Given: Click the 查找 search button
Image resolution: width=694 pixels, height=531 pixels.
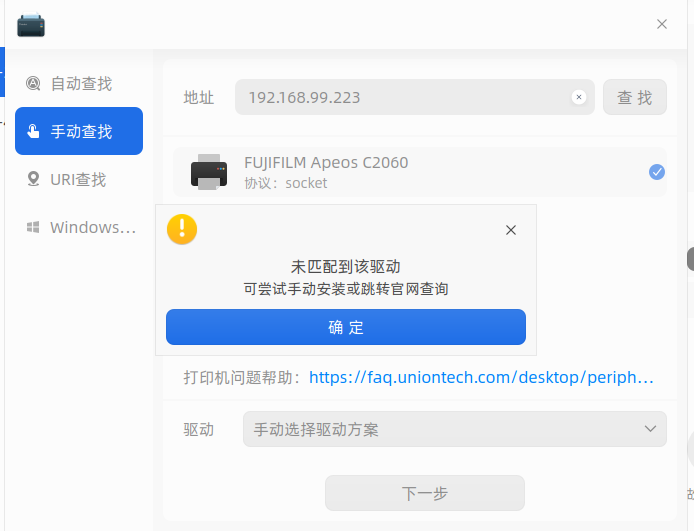Looking at the screenshot, I should coord(635,97).
